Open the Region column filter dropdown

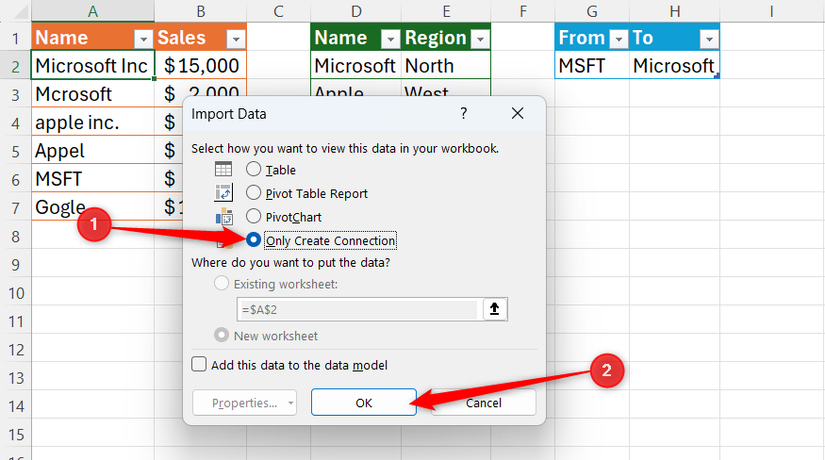pyautogui.click(x=480, y=39)
